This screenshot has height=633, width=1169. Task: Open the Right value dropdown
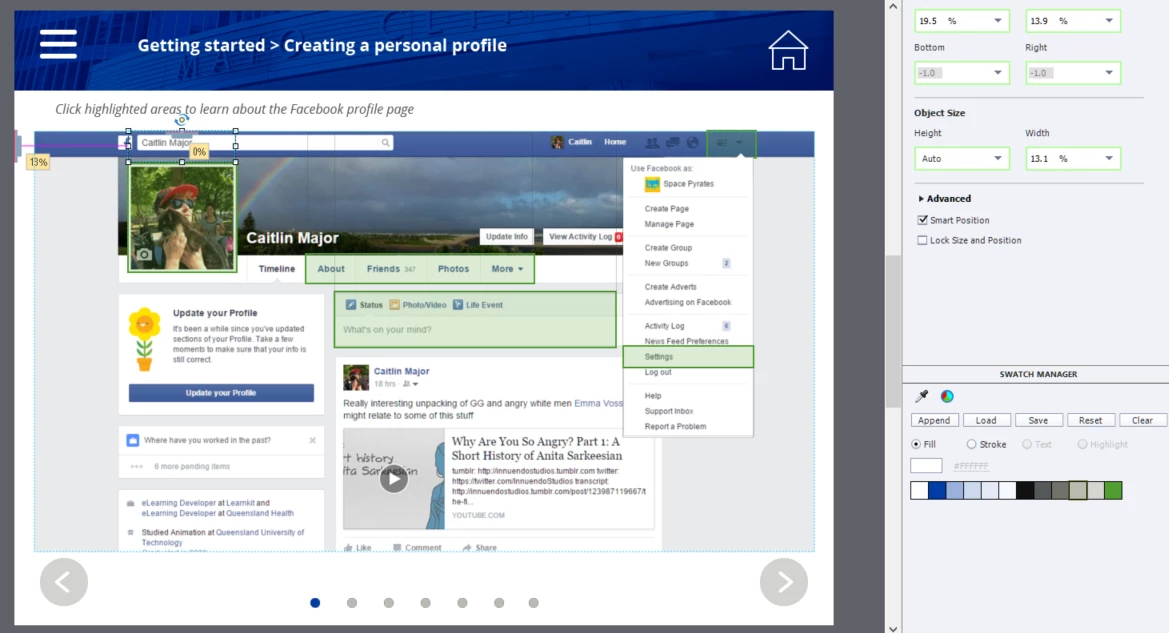1109,73
